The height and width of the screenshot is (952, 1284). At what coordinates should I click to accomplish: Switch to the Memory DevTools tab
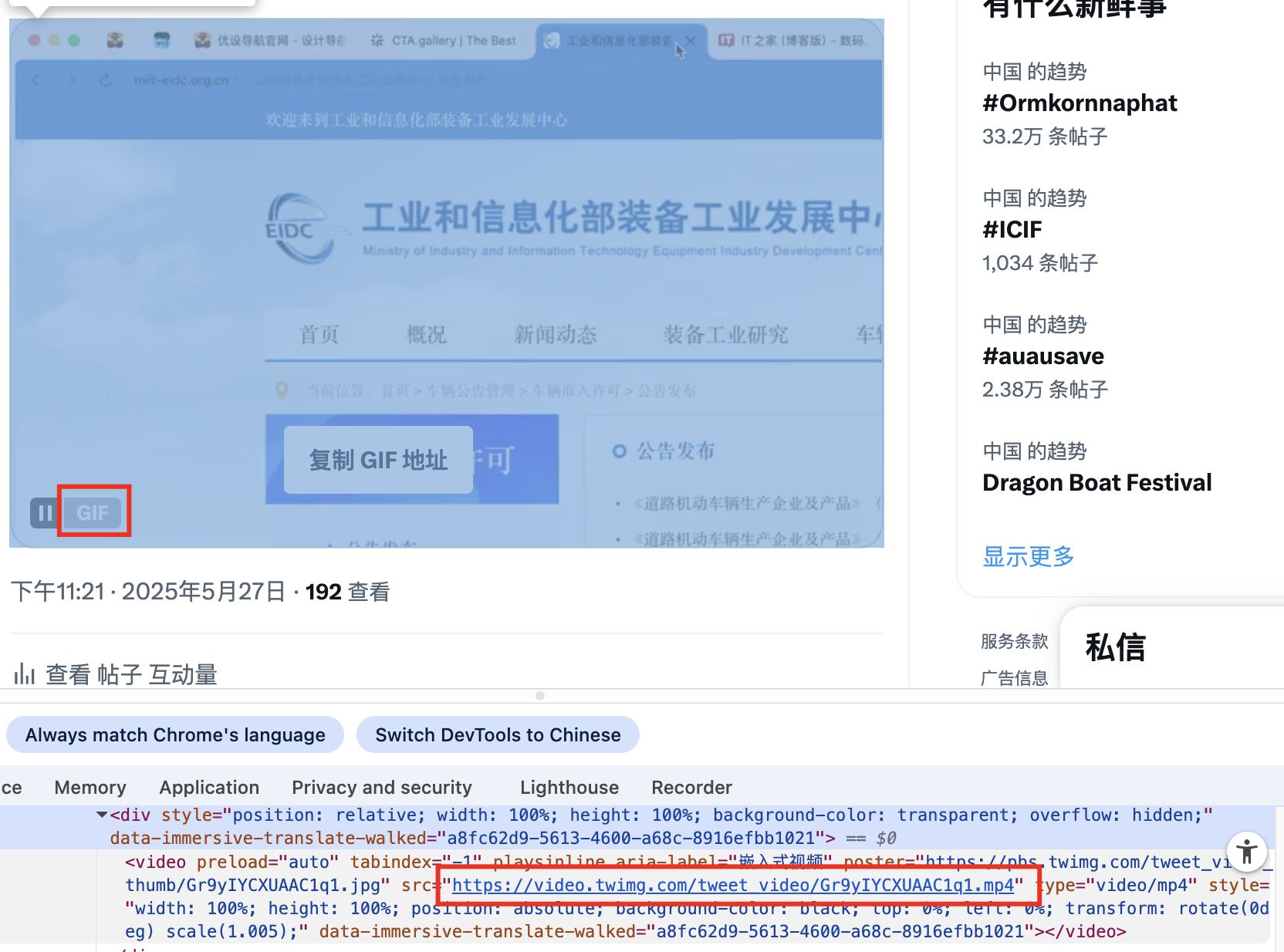tap(90, 788)
